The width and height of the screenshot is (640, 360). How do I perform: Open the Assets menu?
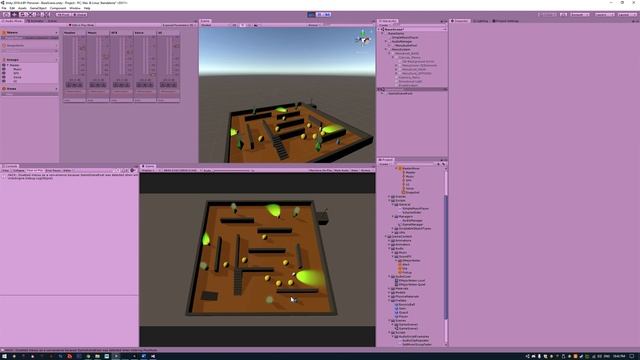[x=22, y=8]
